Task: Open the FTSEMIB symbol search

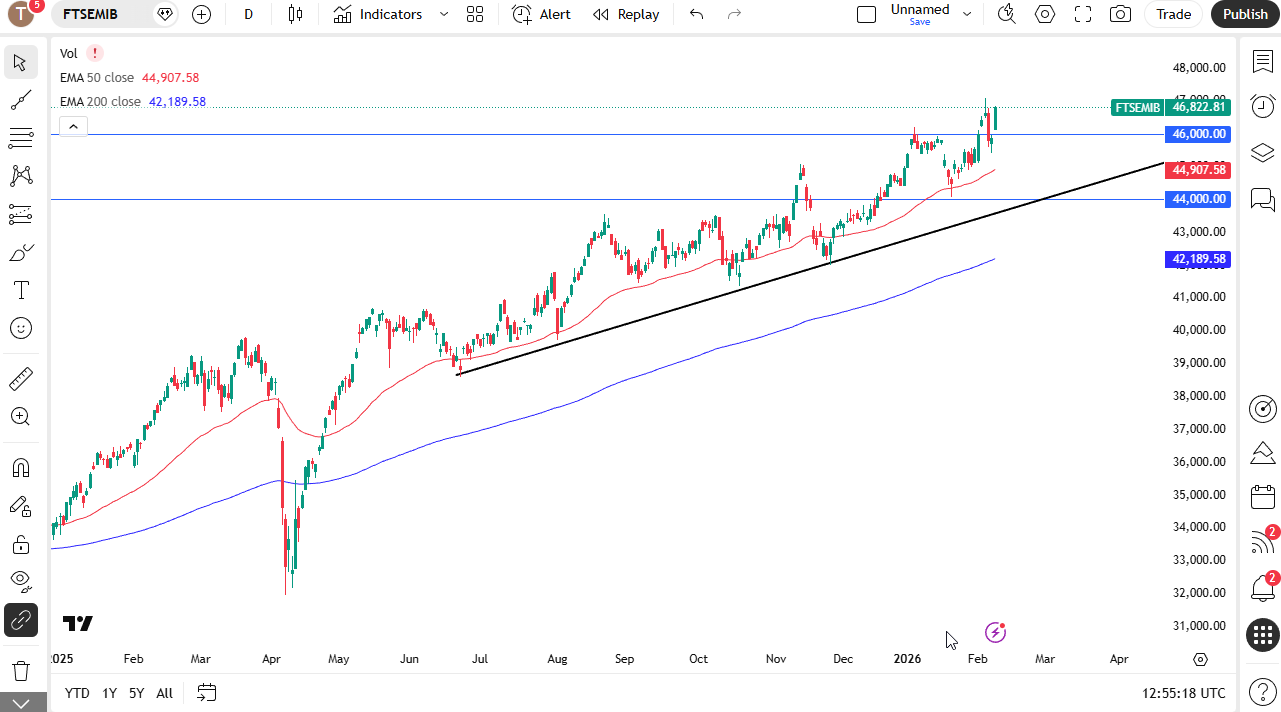Action: [90, 14]
